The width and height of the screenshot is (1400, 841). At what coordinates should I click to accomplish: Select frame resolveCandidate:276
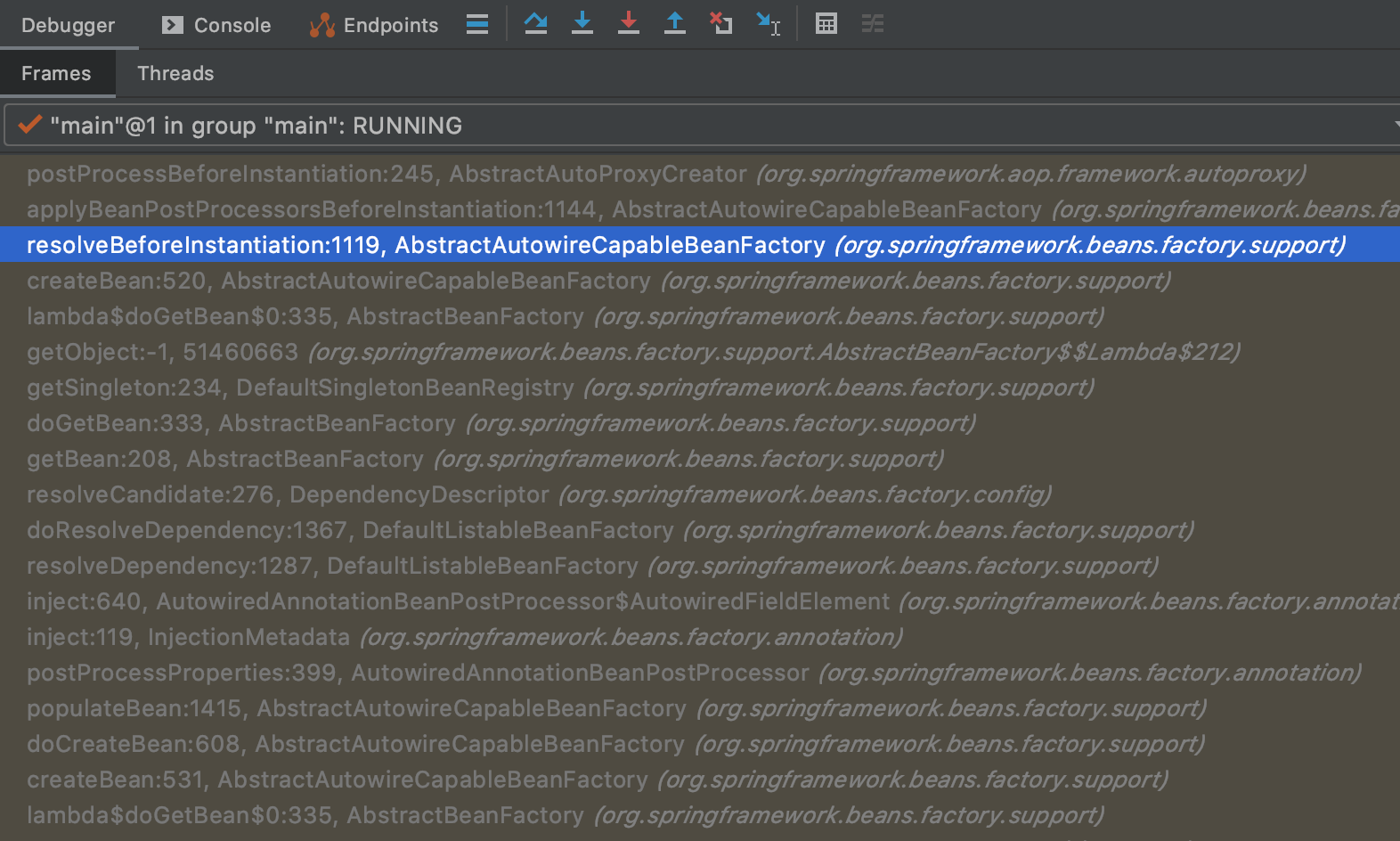pyautogui.click(x=700, y=494)
